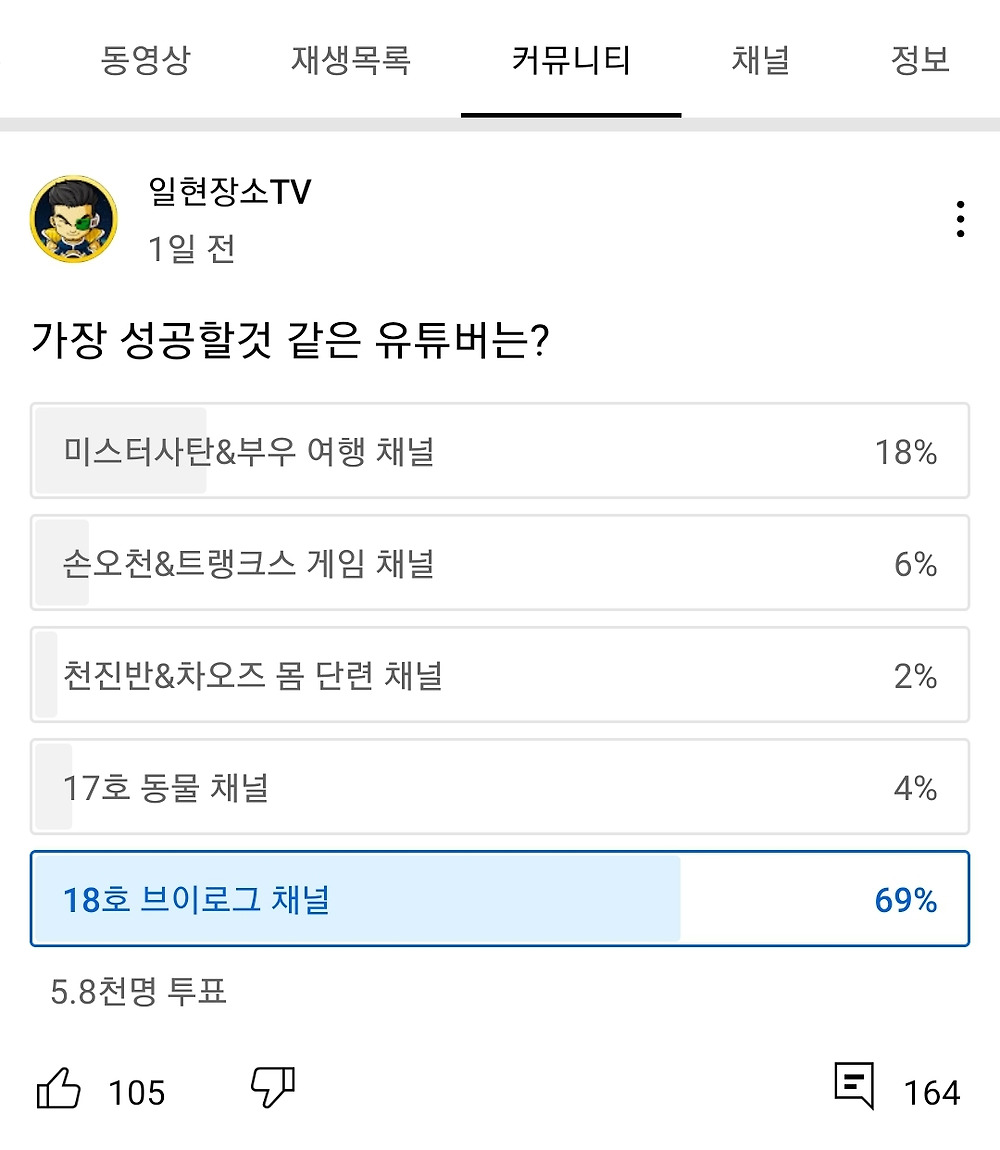
Task: Switch to the 재생목록 tab
Action: coord(351,61)
